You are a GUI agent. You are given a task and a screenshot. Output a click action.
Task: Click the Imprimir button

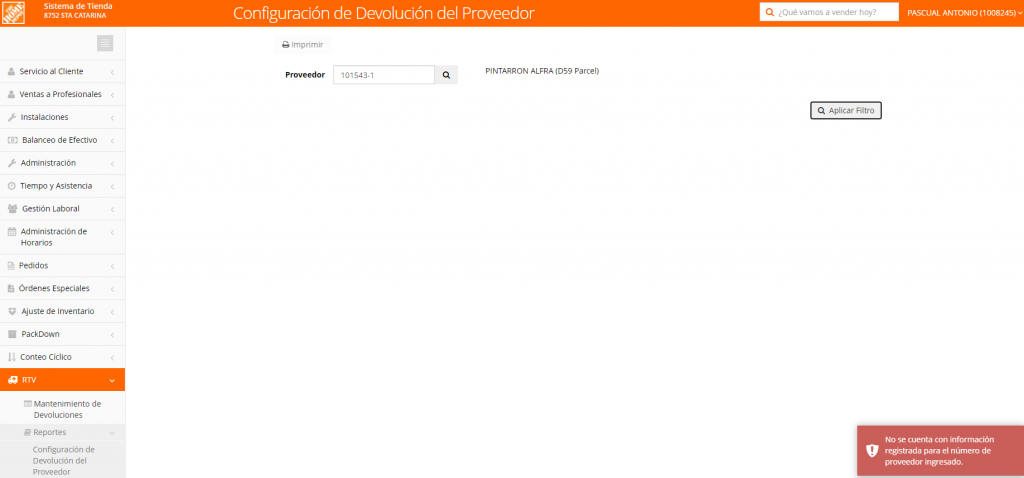click(302, 44)
